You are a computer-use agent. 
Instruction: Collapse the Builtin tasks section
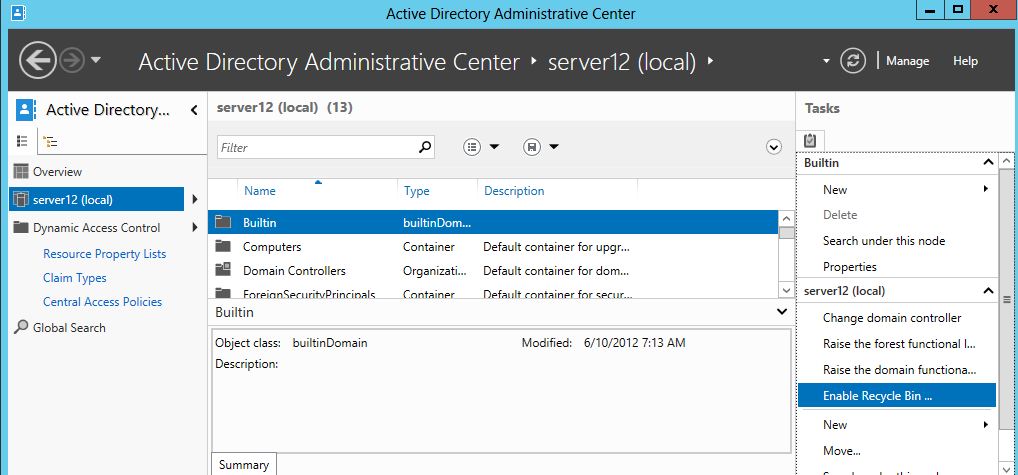pyautogui.click(x=988, y=162)
